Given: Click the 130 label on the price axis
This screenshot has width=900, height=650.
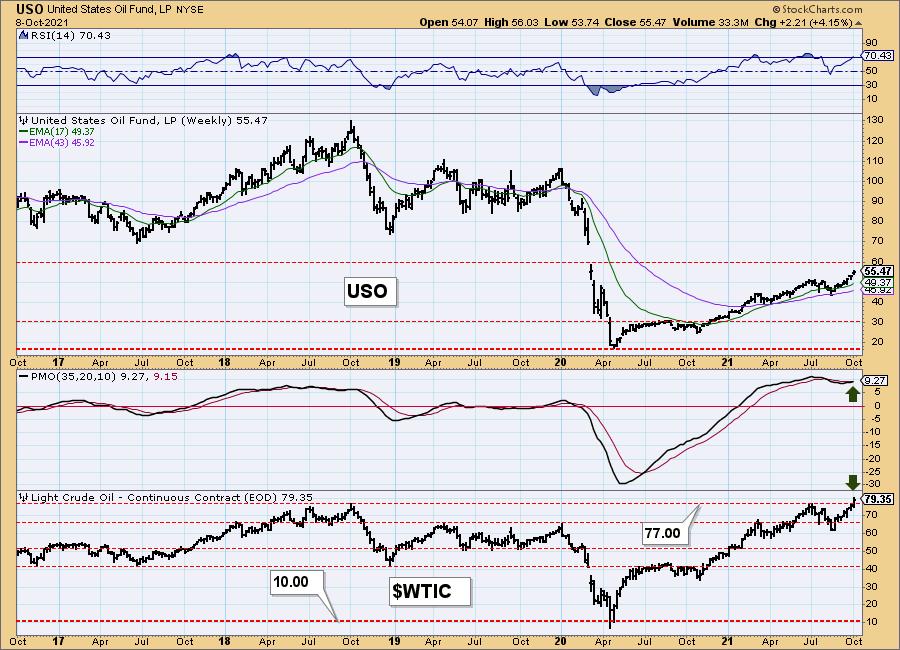Looking at the screenshot, I should tap(875, 120).
